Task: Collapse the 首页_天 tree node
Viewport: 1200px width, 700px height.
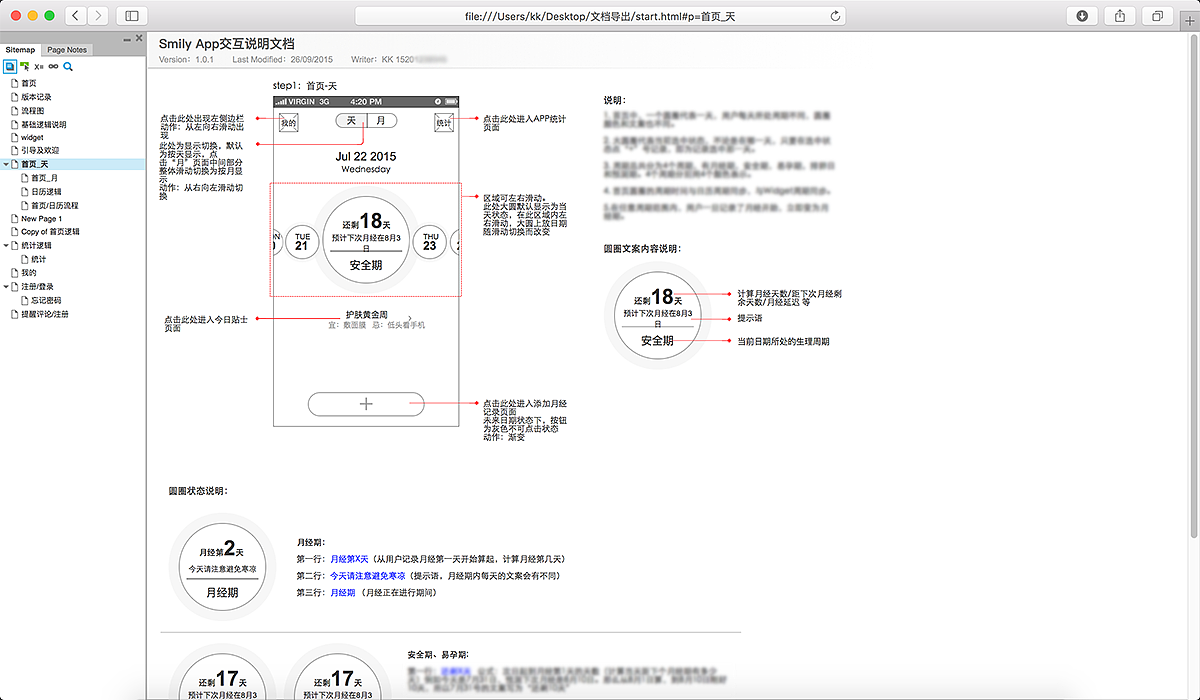Action: [7, 163]
